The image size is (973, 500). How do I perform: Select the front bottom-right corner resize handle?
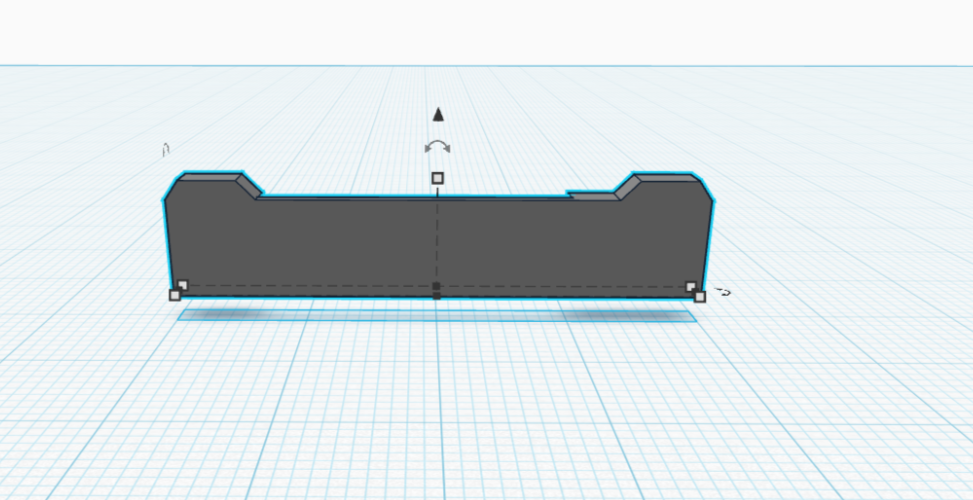tap(699, 296)
